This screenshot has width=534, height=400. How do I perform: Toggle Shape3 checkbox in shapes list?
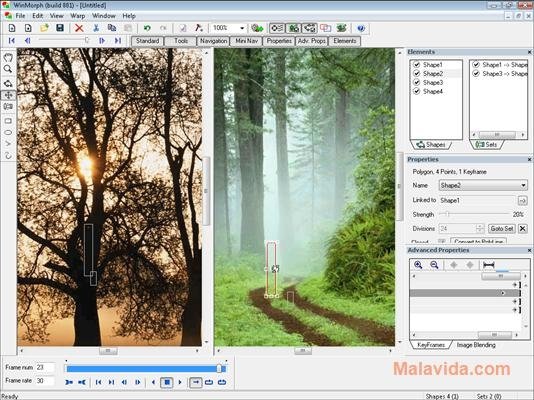(417, 82)
